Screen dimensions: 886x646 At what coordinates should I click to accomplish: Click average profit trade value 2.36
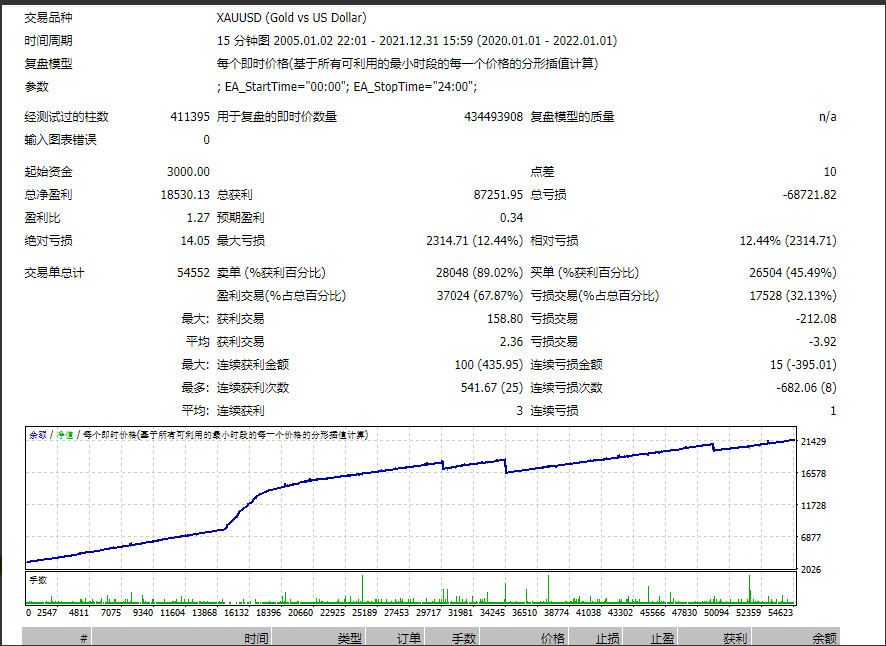511,342
